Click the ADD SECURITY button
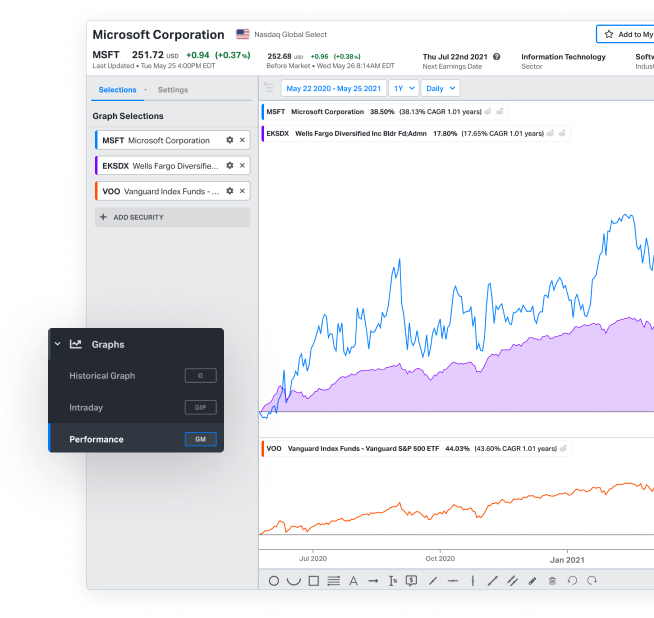 pos(172,217)
